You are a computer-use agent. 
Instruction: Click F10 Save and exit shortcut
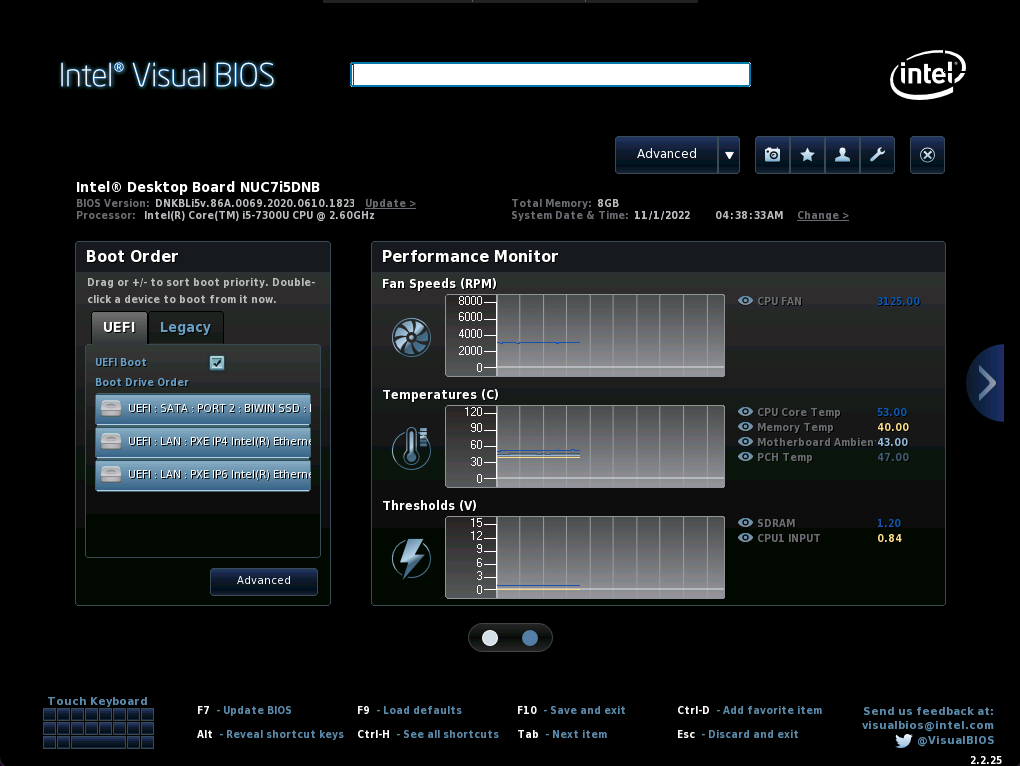tap(571, 710)
